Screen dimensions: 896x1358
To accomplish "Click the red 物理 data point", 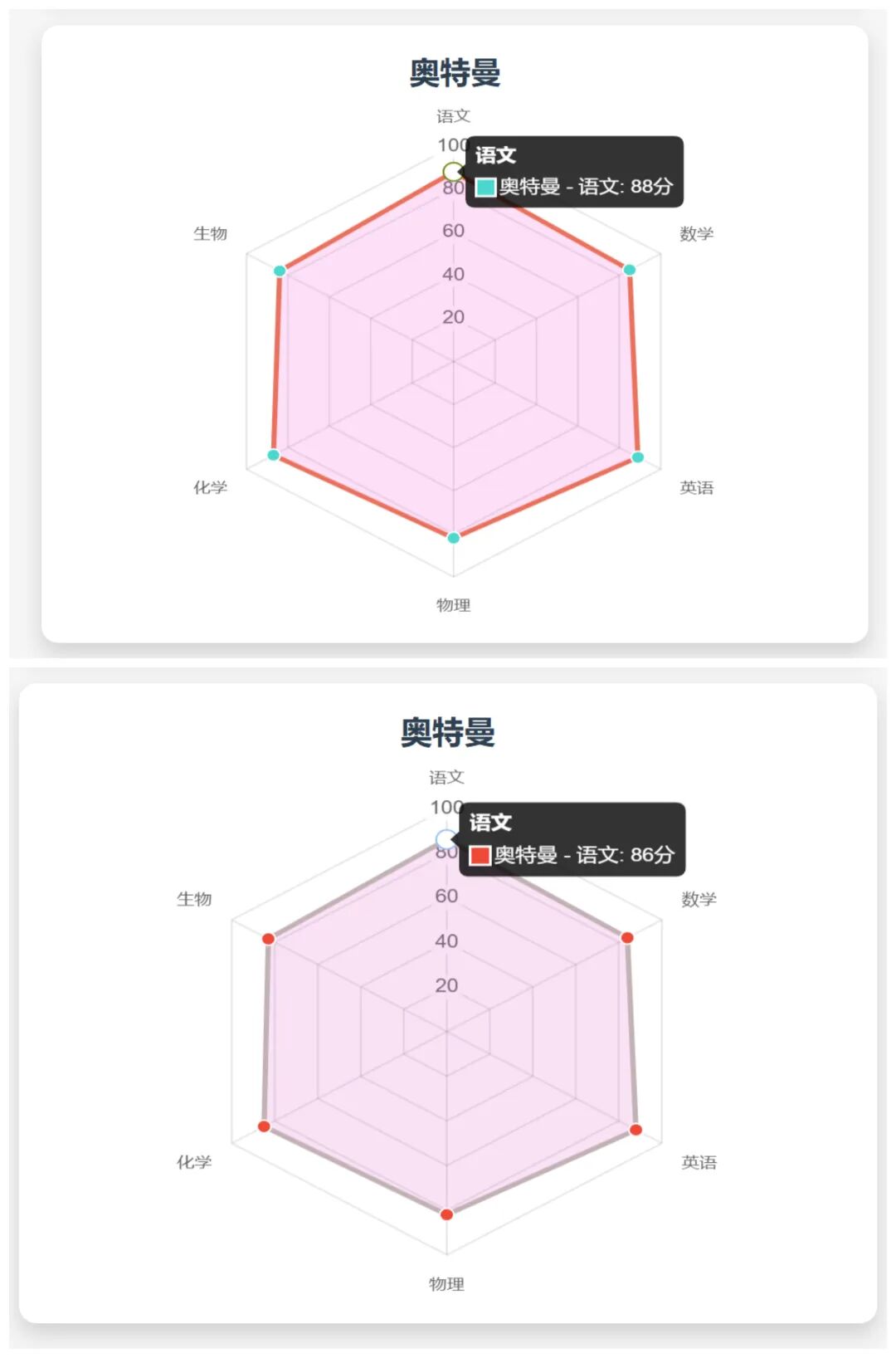I will click(x=446, y=1214).
